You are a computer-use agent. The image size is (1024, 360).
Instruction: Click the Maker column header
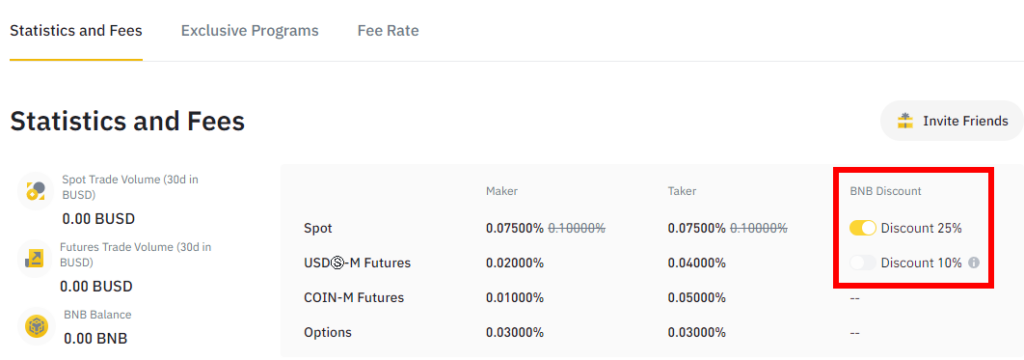pyautogui.click(x=502, y=191)
